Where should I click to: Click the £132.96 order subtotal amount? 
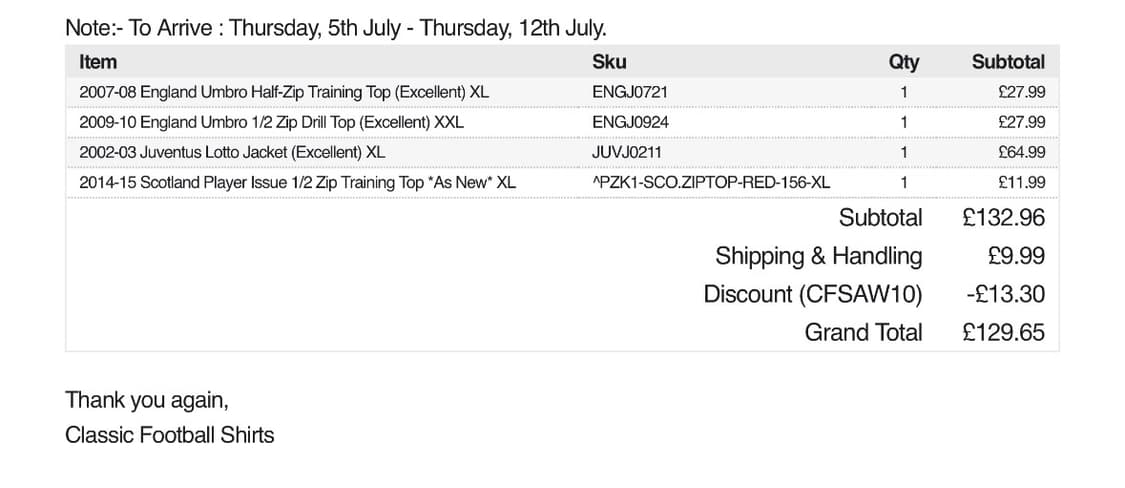coord(1004,217)
